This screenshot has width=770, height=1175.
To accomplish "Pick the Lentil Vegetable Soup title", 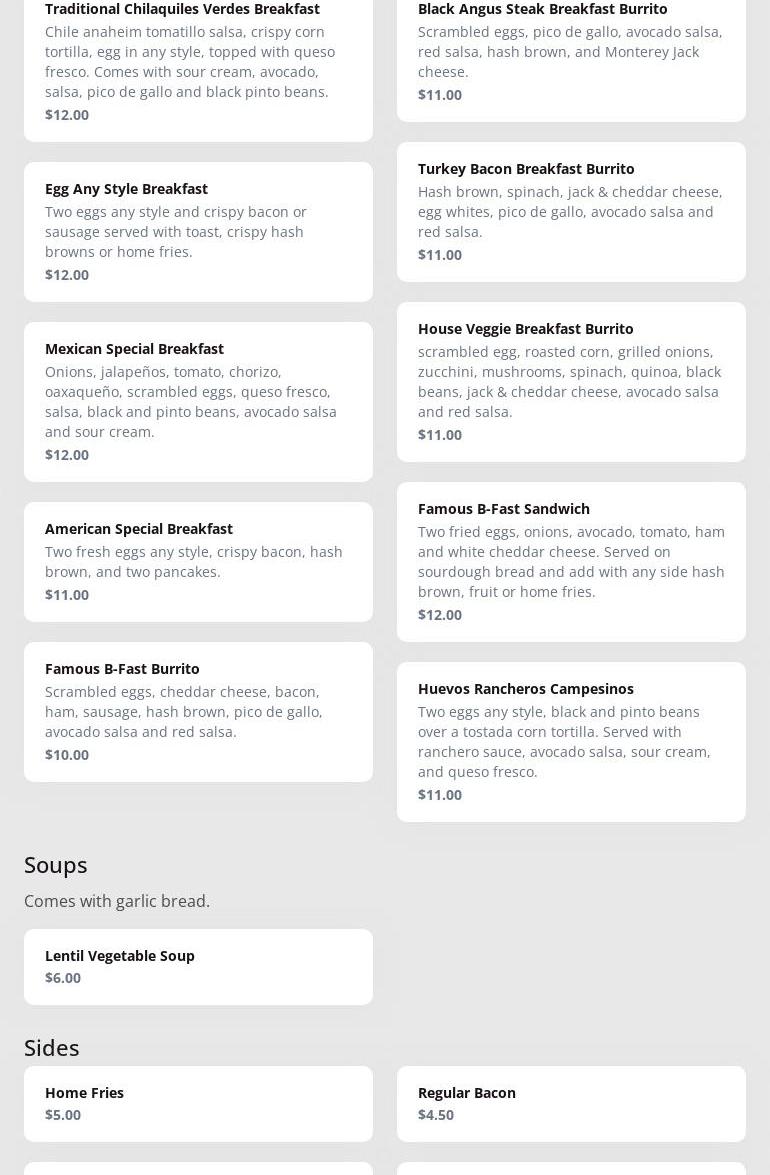I will coord(120,955).
